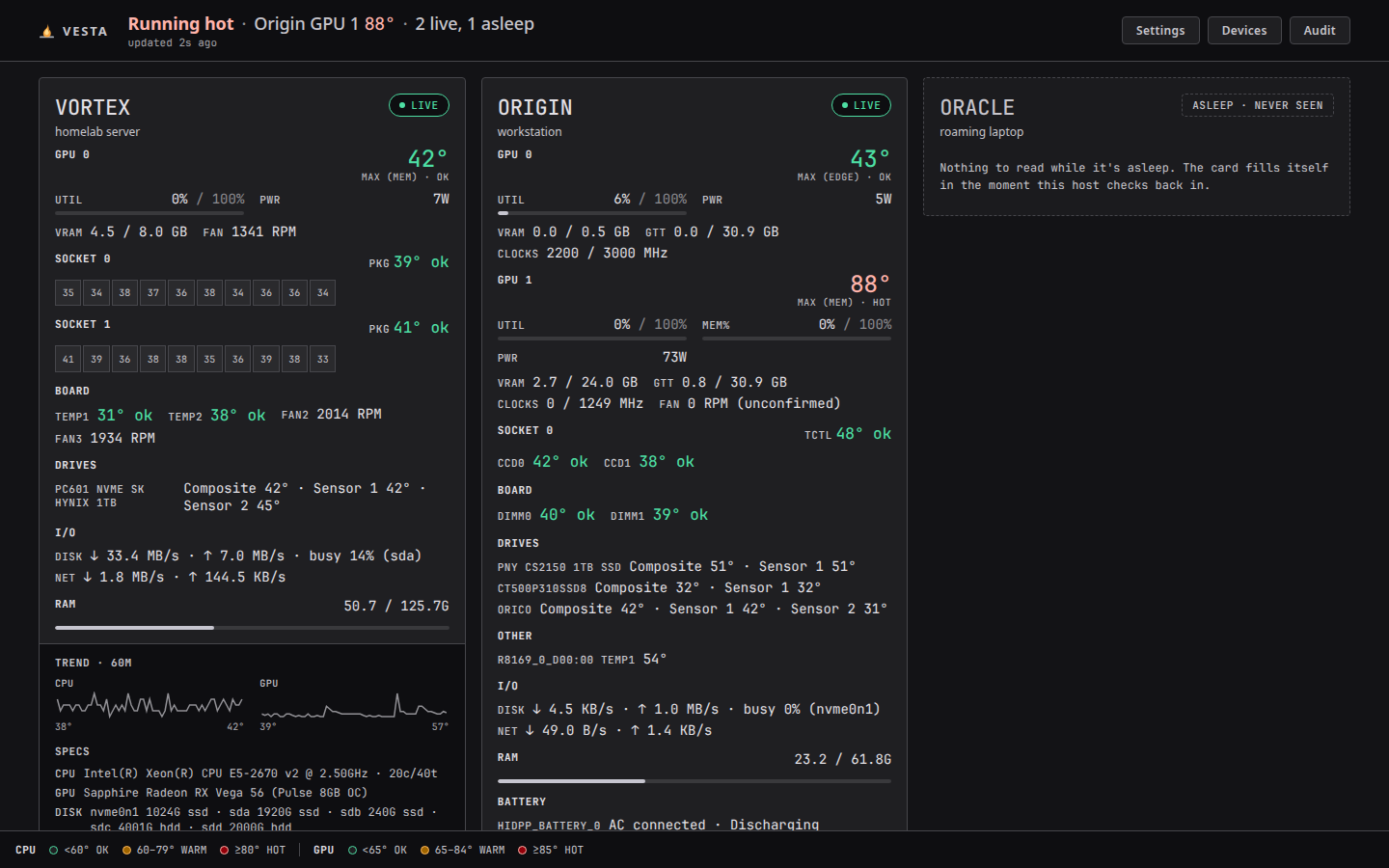Click the LIVE badge on Origin card
The image size is (1389, 868).
[x=861, y=105]
